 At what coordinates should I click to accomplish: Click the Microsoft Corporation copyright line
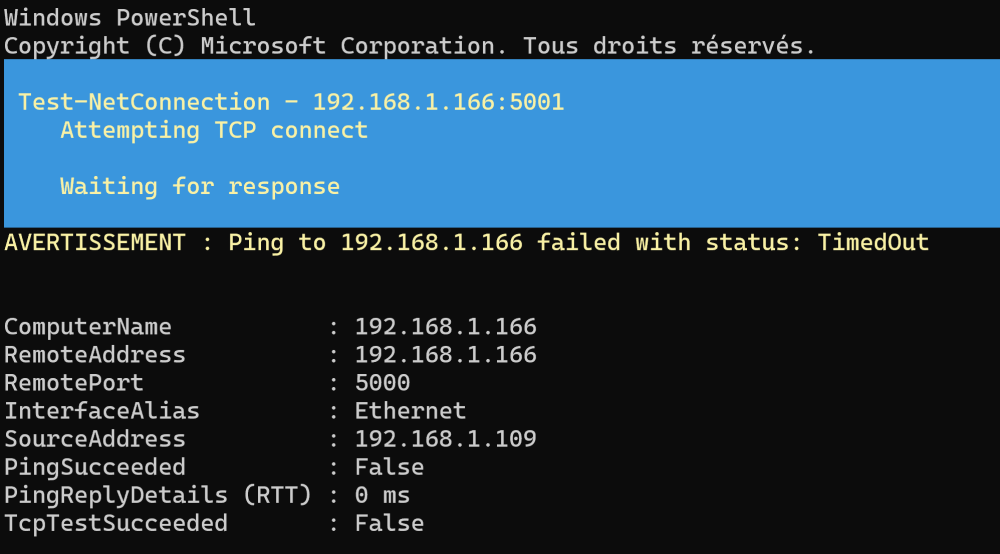coord(410,46)
